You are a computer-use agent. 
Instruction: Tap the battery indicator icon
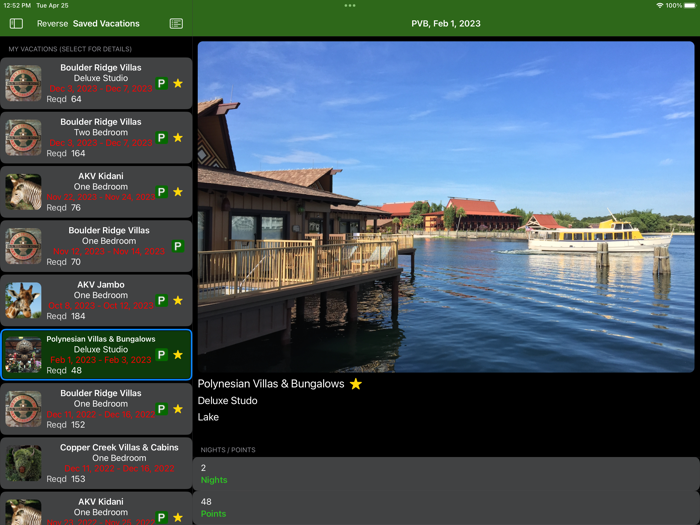[x=690, y=5]
